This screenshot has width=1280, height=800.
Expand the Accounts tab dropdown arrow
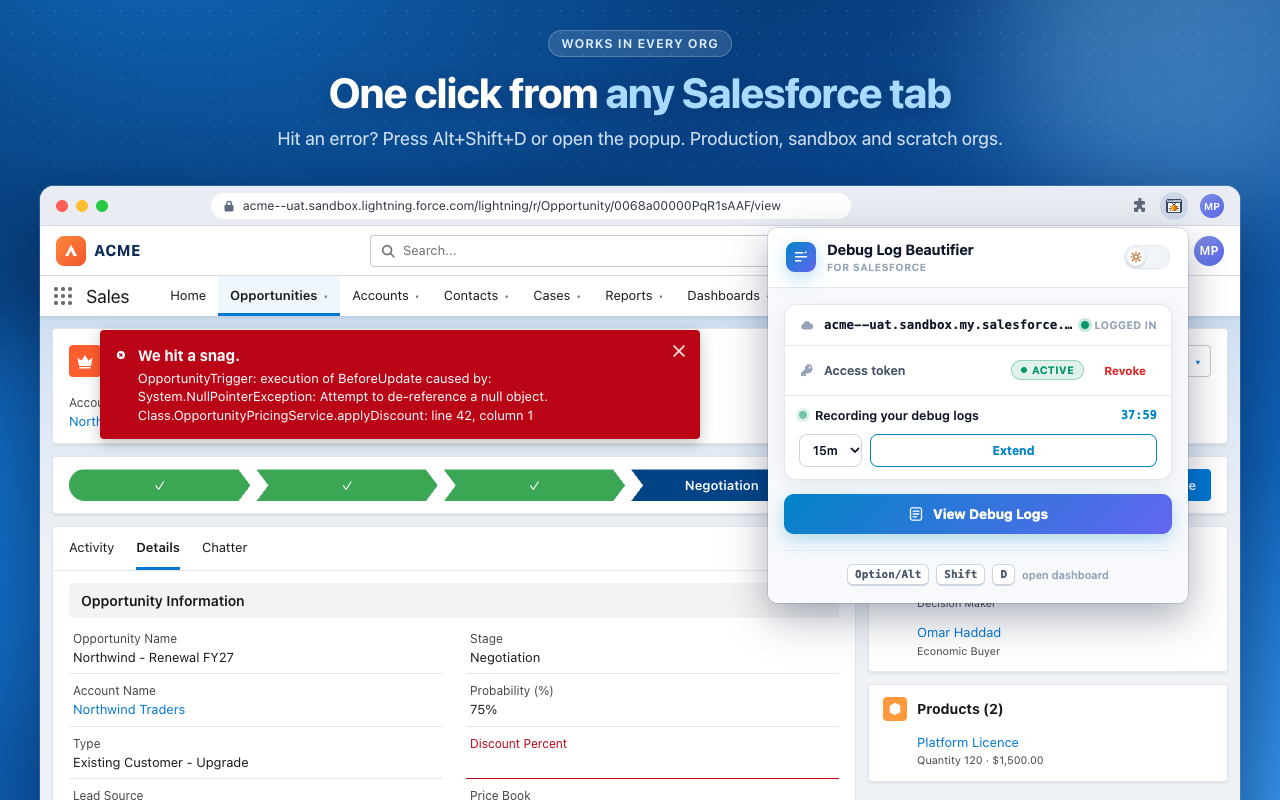coord(417,297)
